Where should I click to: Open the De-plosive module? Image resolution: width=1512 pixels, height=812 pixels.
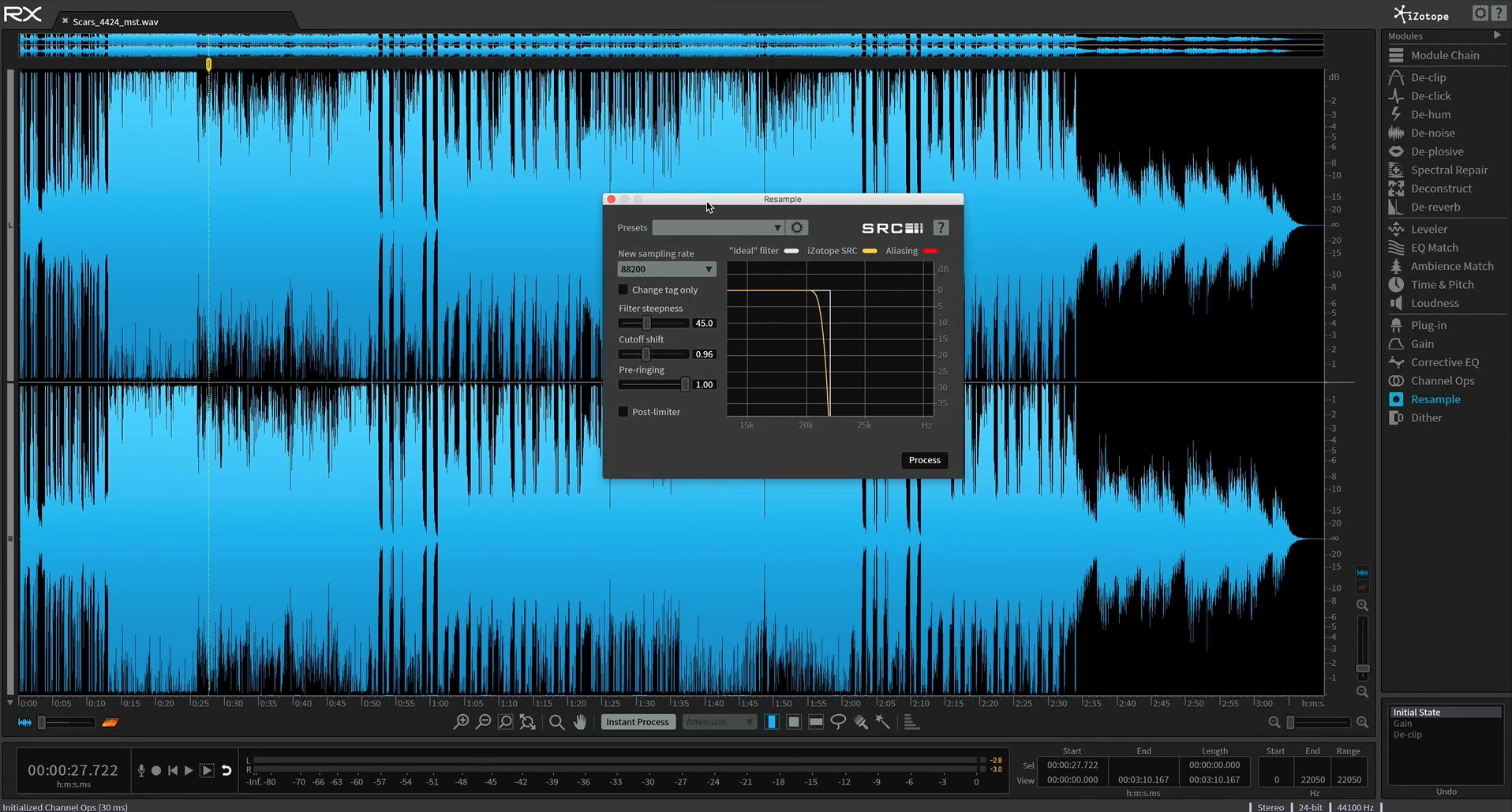(1437, 152)
